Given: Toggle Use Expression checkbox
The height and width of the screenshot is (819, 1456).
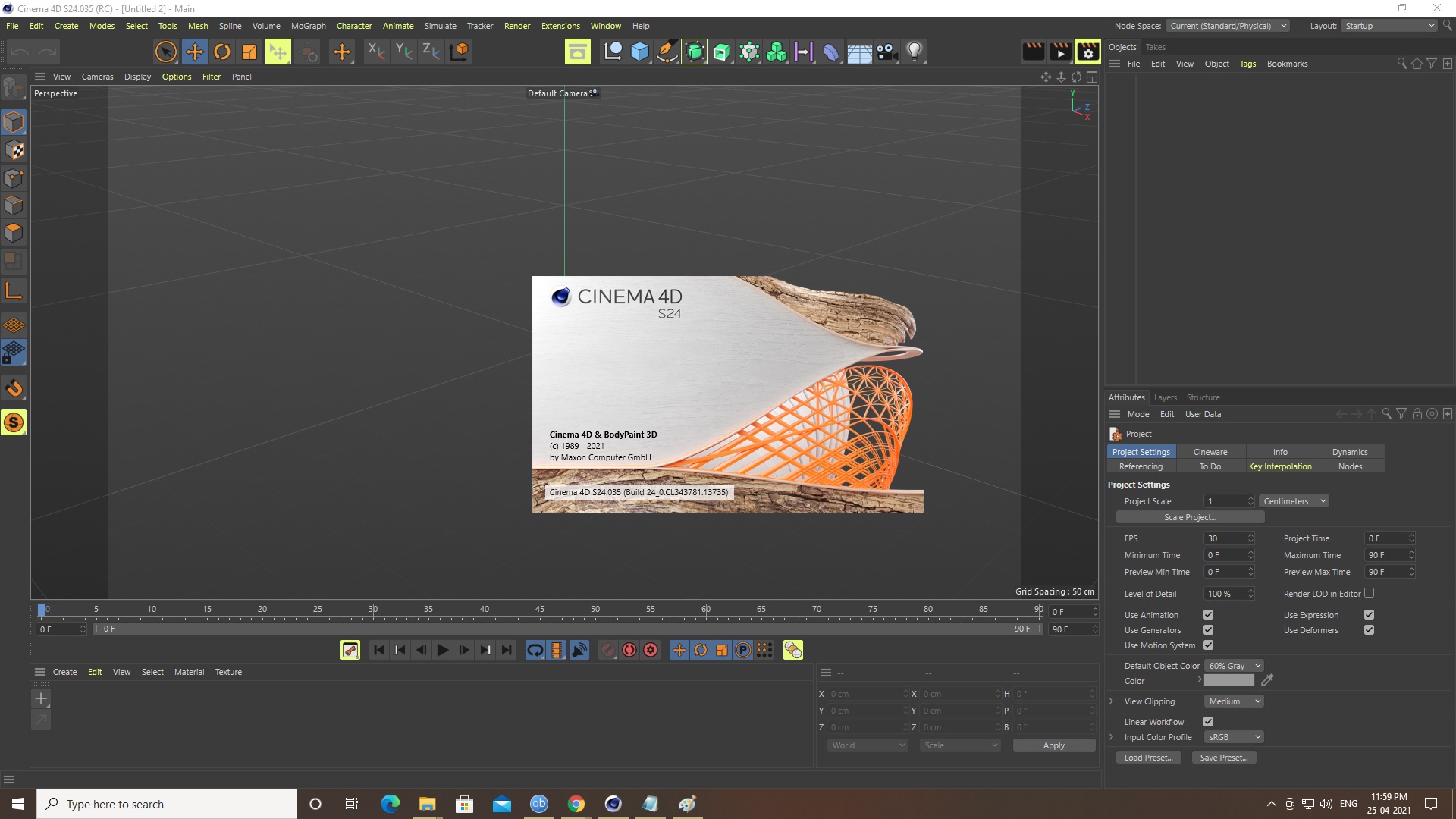Looking at the screenshot, I should click(1369, 615).
